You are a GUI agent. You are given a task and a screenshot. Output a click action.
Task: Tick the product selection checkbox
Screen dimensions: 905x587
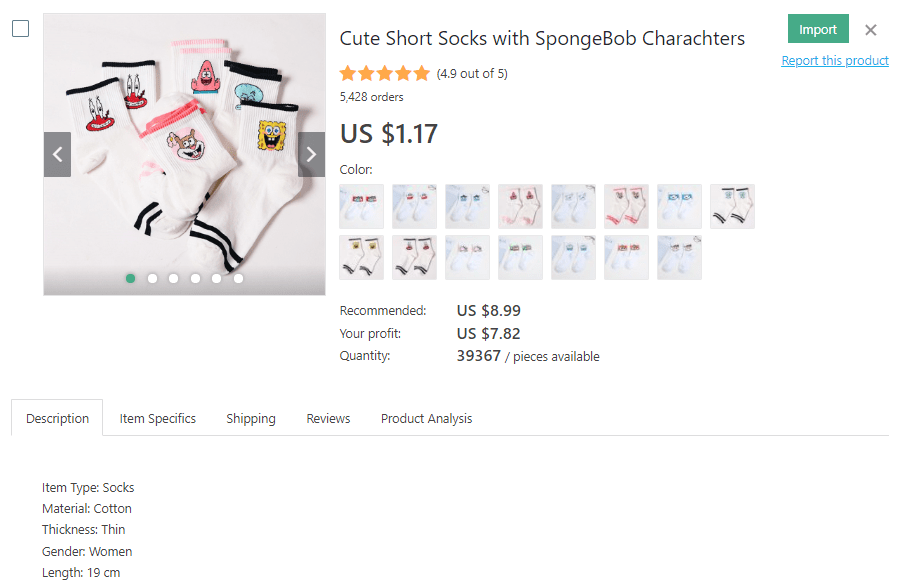tap(20, 29)
